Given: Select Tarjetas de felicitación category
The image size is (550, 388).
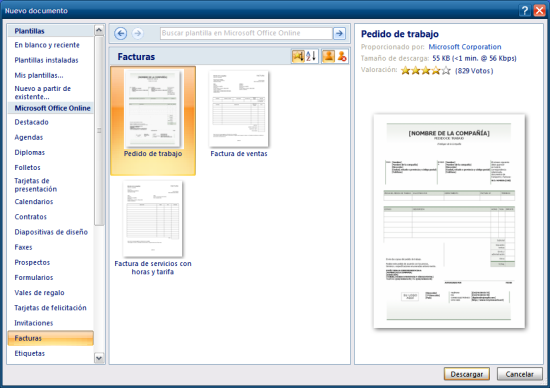Looking at the screenshot, I should [51, 307].
